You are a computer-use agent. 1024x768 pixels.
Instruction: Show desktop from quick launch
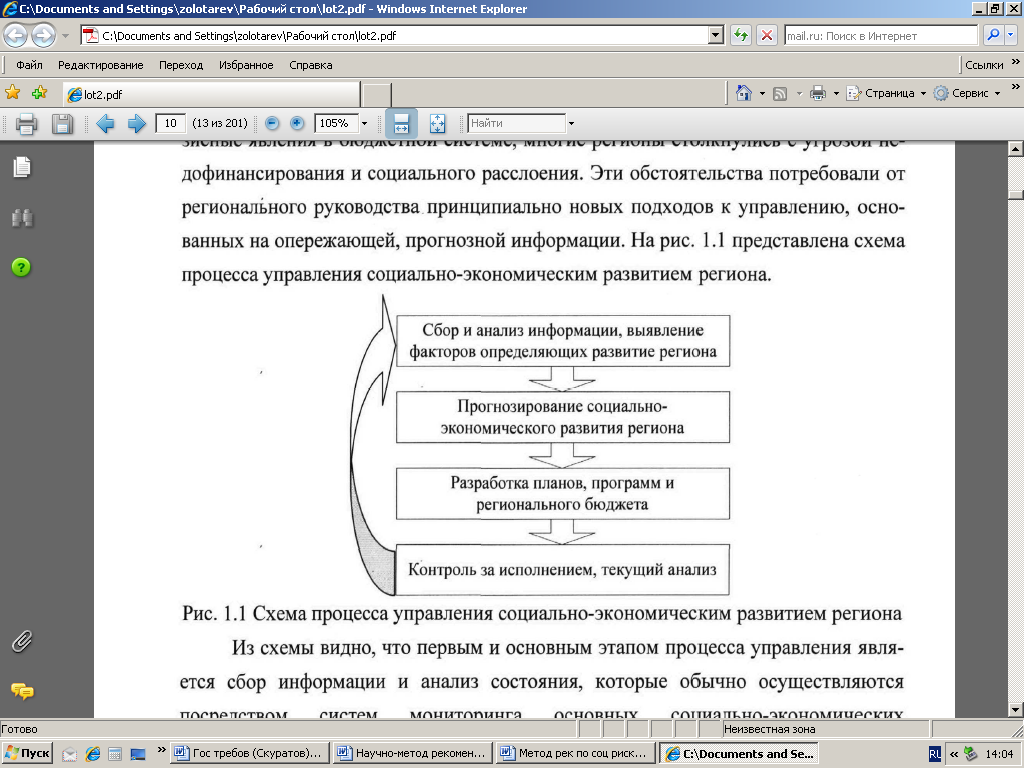pyautogui.click(x=138, y=754)
